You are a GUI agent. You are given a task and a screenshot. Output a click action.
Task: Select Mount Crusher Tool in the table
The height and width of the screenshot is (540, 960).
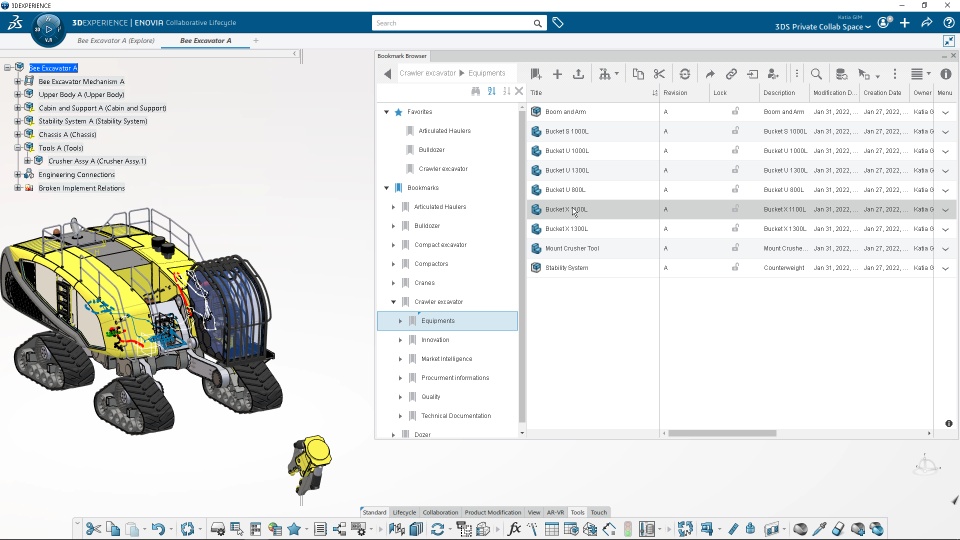(572, 249)
